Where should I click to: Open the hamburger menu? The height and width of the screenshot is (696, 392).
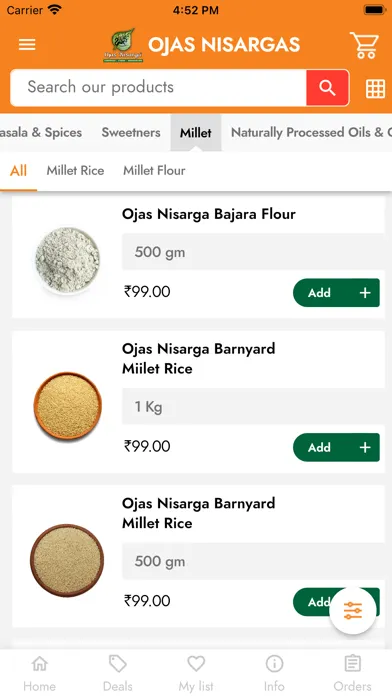tap(27, 44)
